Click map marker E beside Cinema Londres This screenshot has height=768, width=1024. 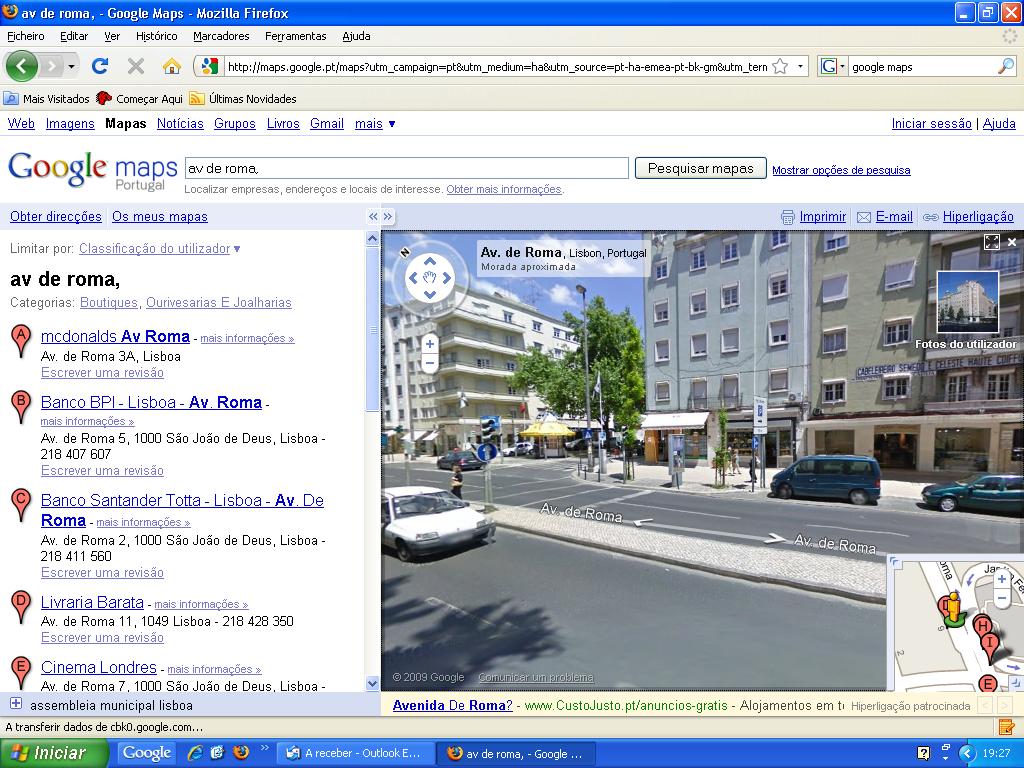pos(21,673)
